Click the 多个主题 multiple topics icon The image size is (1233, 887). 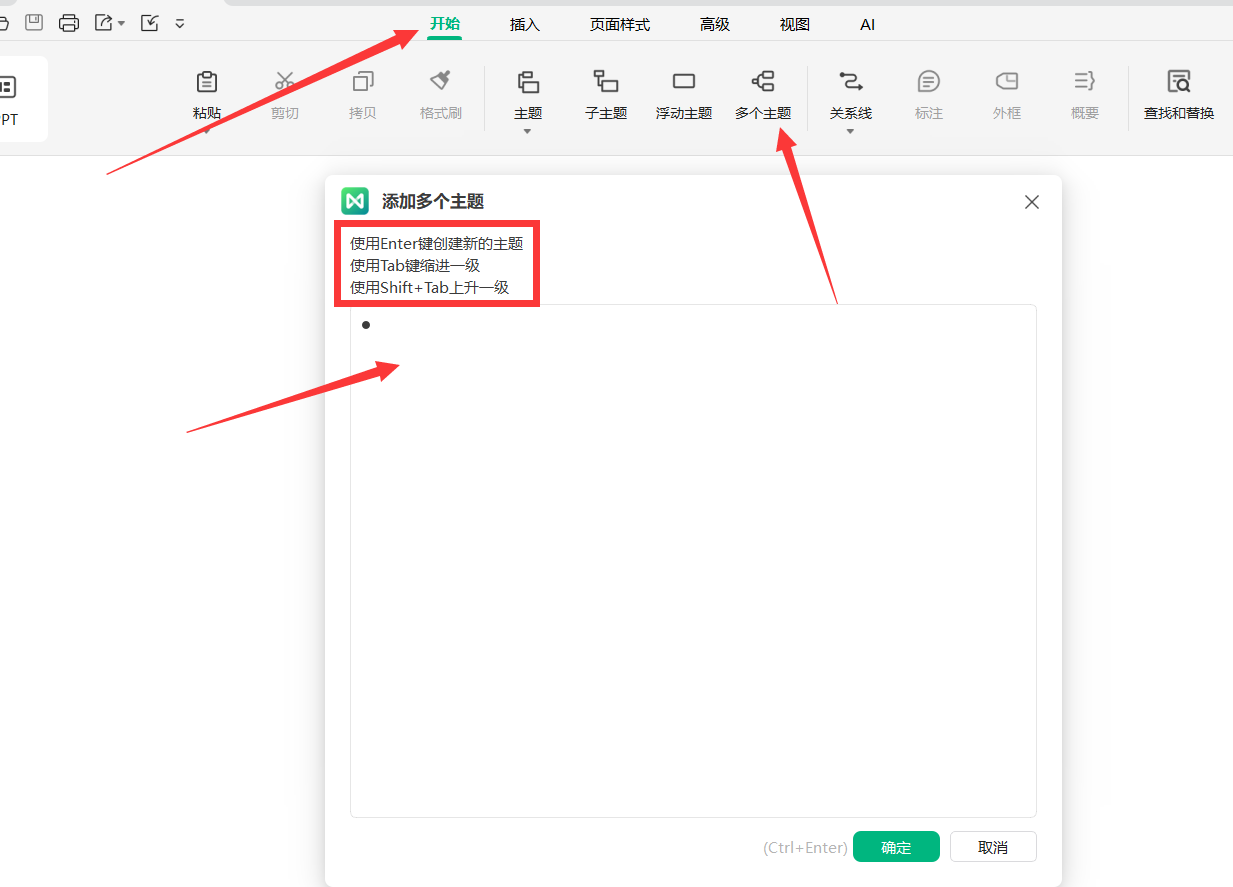763,82
